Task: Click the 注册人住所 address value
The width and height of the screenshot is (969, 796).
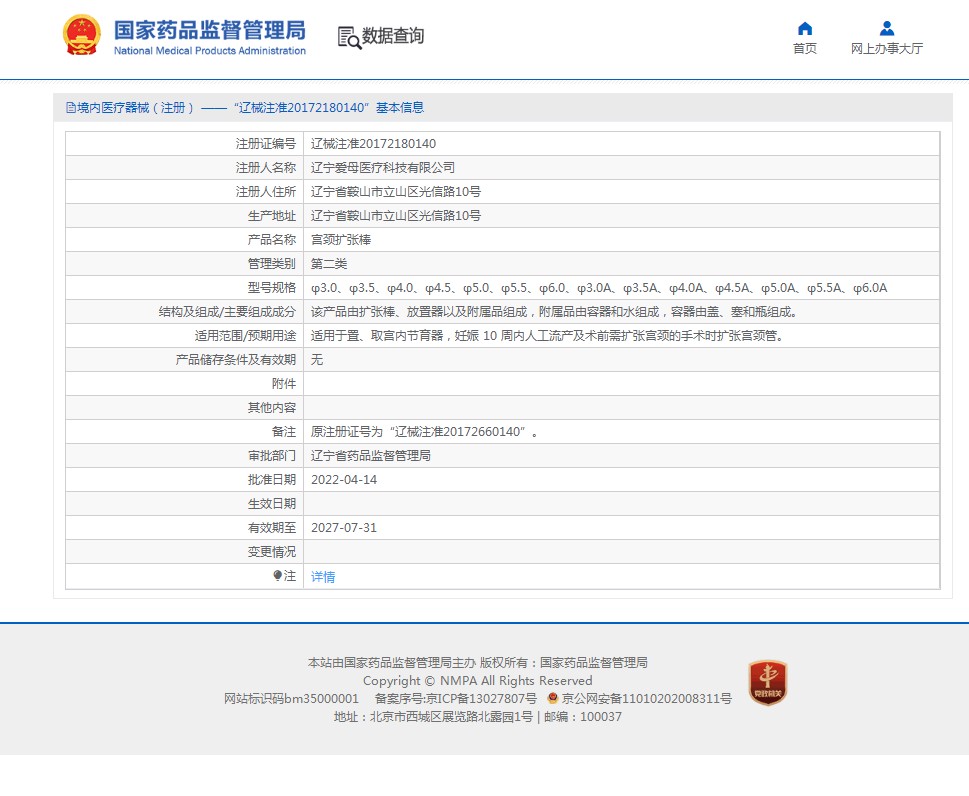Action: pyautogui.click(x=396, y=192)
